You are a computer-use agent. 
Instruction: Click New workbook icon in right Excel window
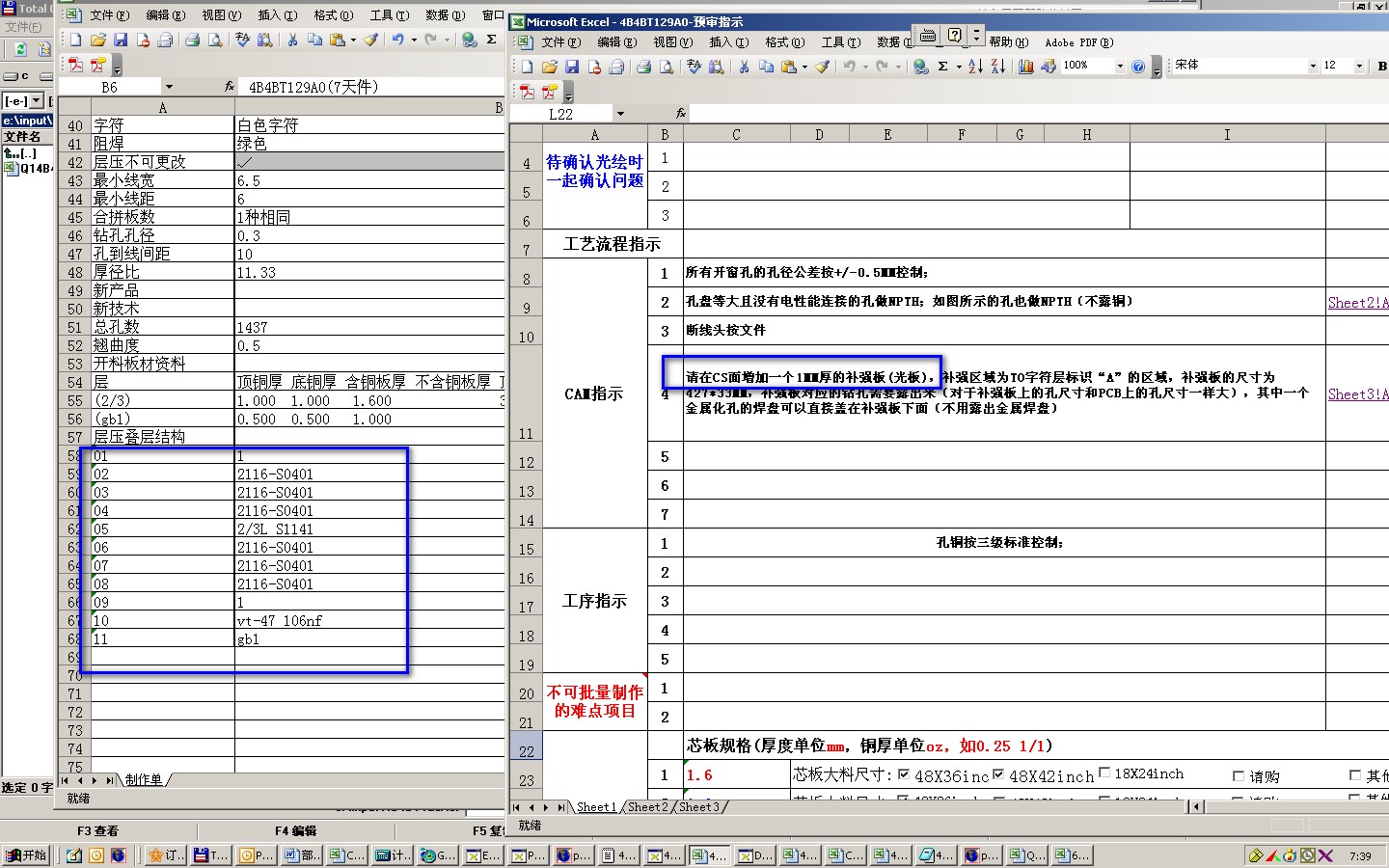click(527, 67)
